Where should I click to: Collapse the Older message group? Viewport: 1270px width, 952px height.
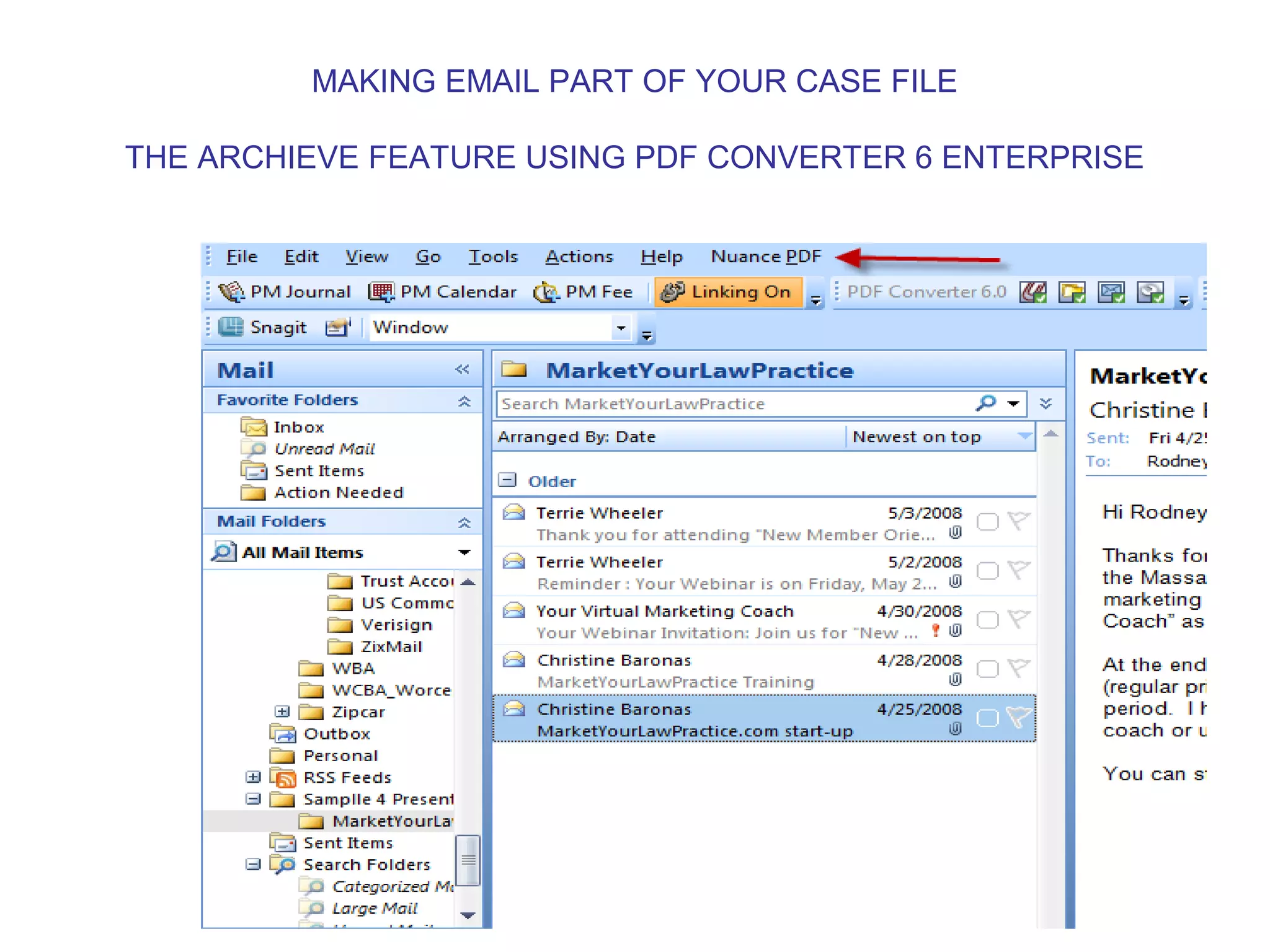[507, 480]
